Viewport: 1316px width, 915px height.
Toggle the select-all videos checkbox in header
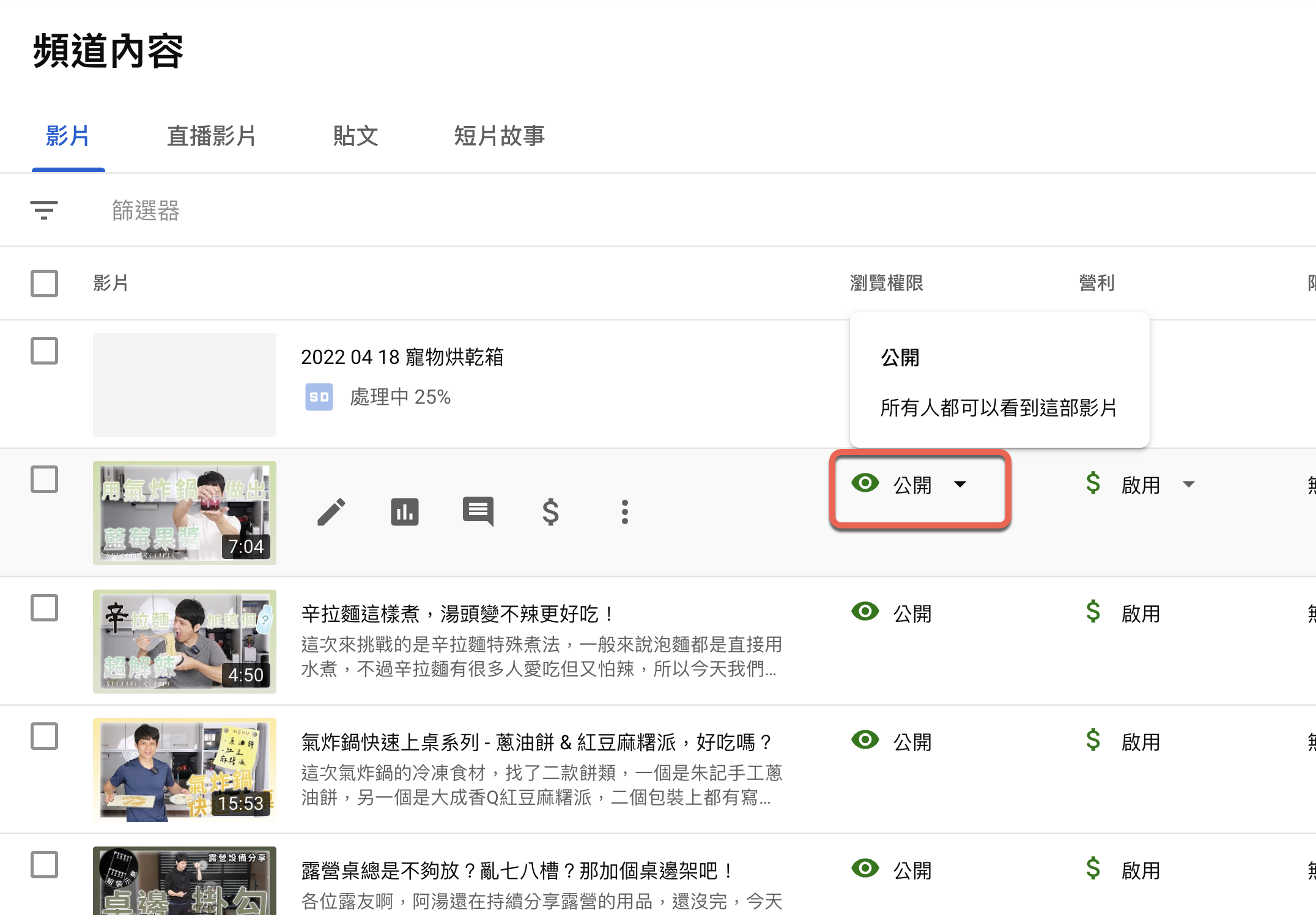pyautogui.click(x=44, y=283)
